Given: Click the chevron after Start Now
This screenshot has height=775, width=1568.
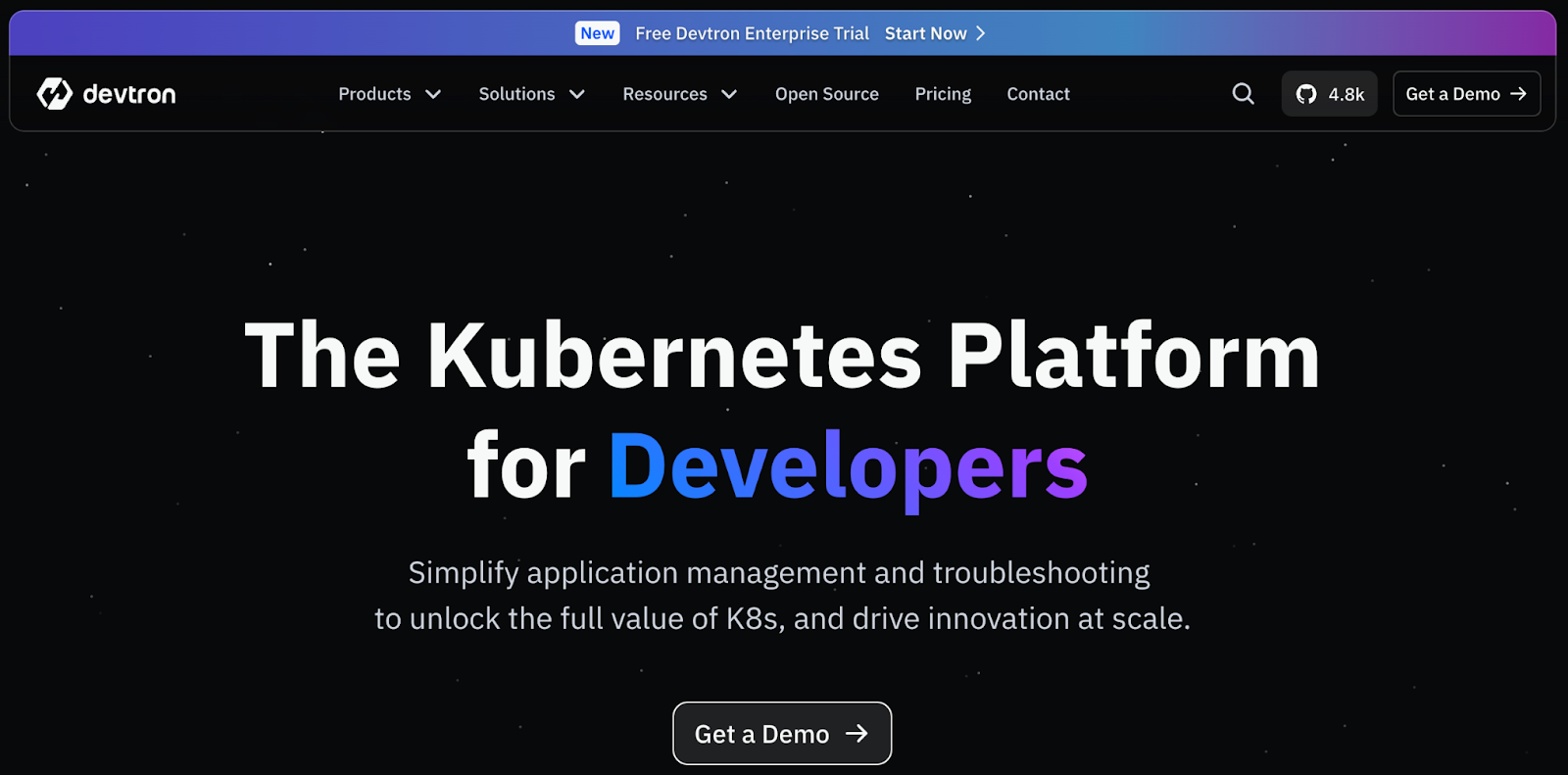Looking at the screenshot, I should tap(980, 33).
